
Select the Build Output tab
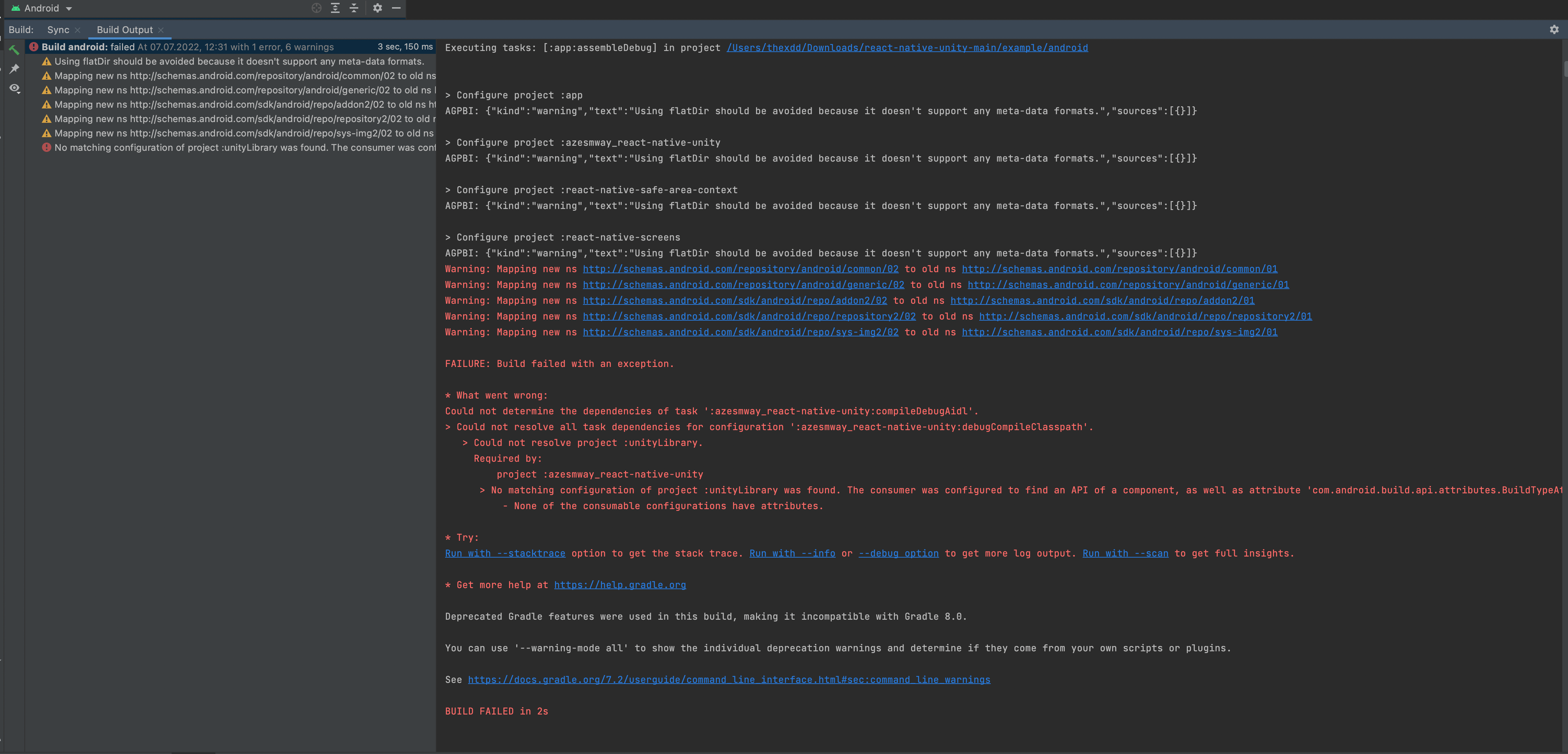click(124, 30)
